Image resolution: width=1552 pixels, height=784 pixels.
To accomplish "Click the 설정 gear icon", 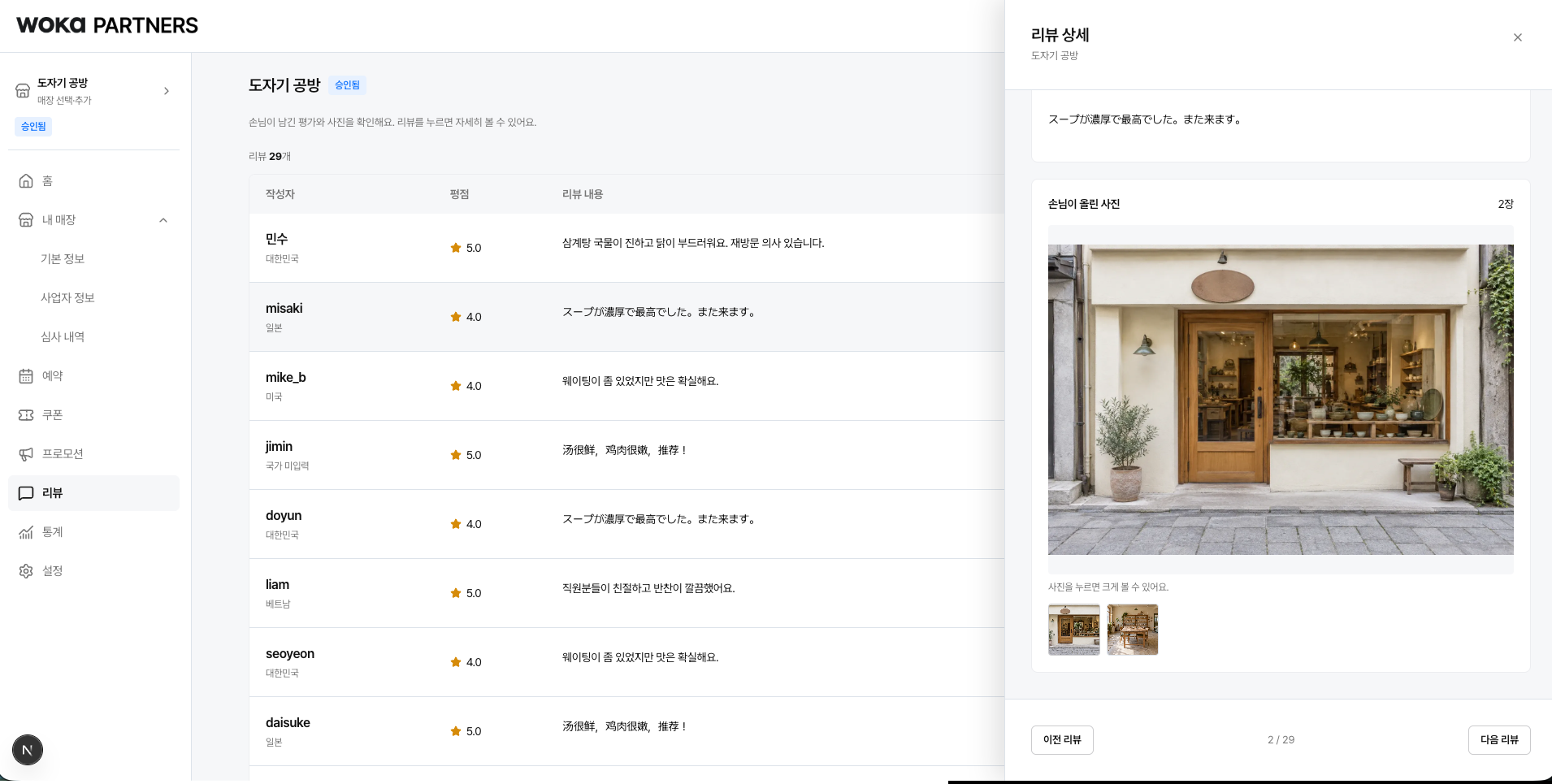I will click(x=26, y=571).
